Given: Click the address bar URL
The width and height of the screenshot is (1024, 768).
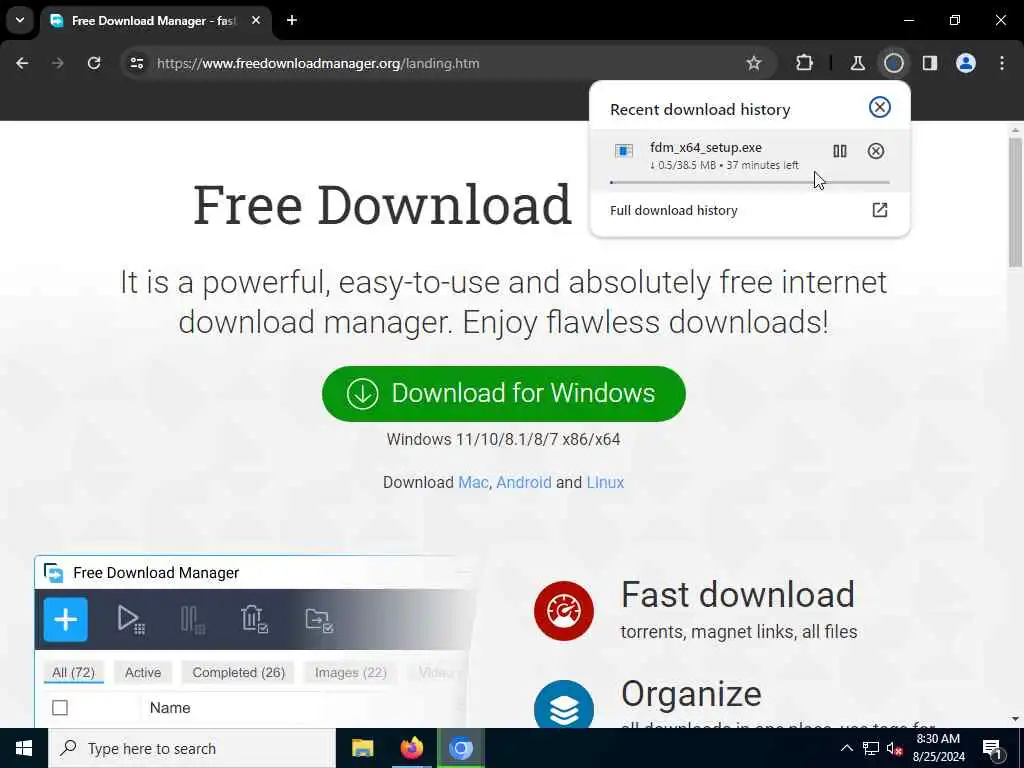Looking at the screenshot, I should (318, 63).
